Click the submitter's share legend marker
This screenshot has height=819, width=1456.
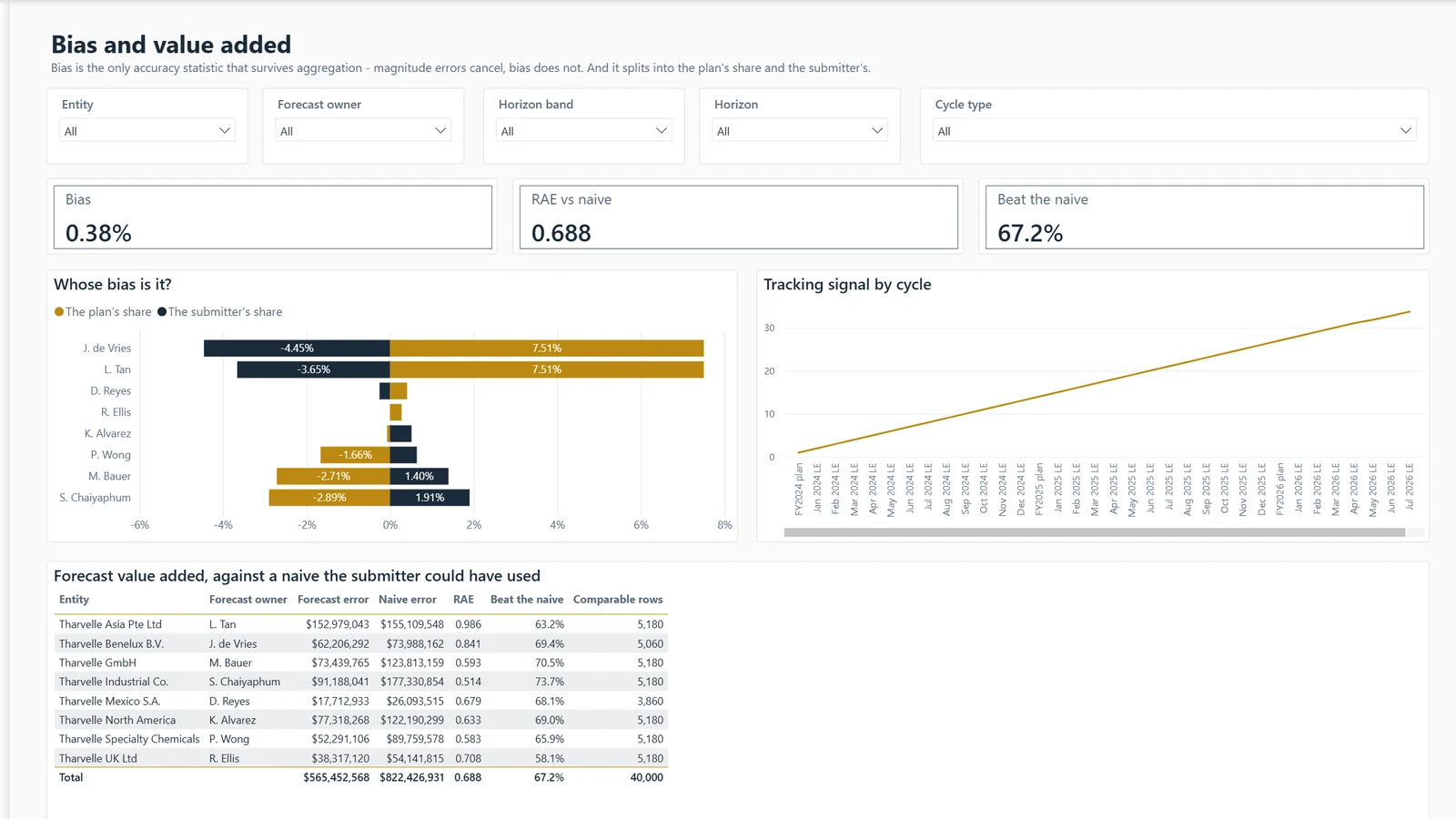pos(162,312)
